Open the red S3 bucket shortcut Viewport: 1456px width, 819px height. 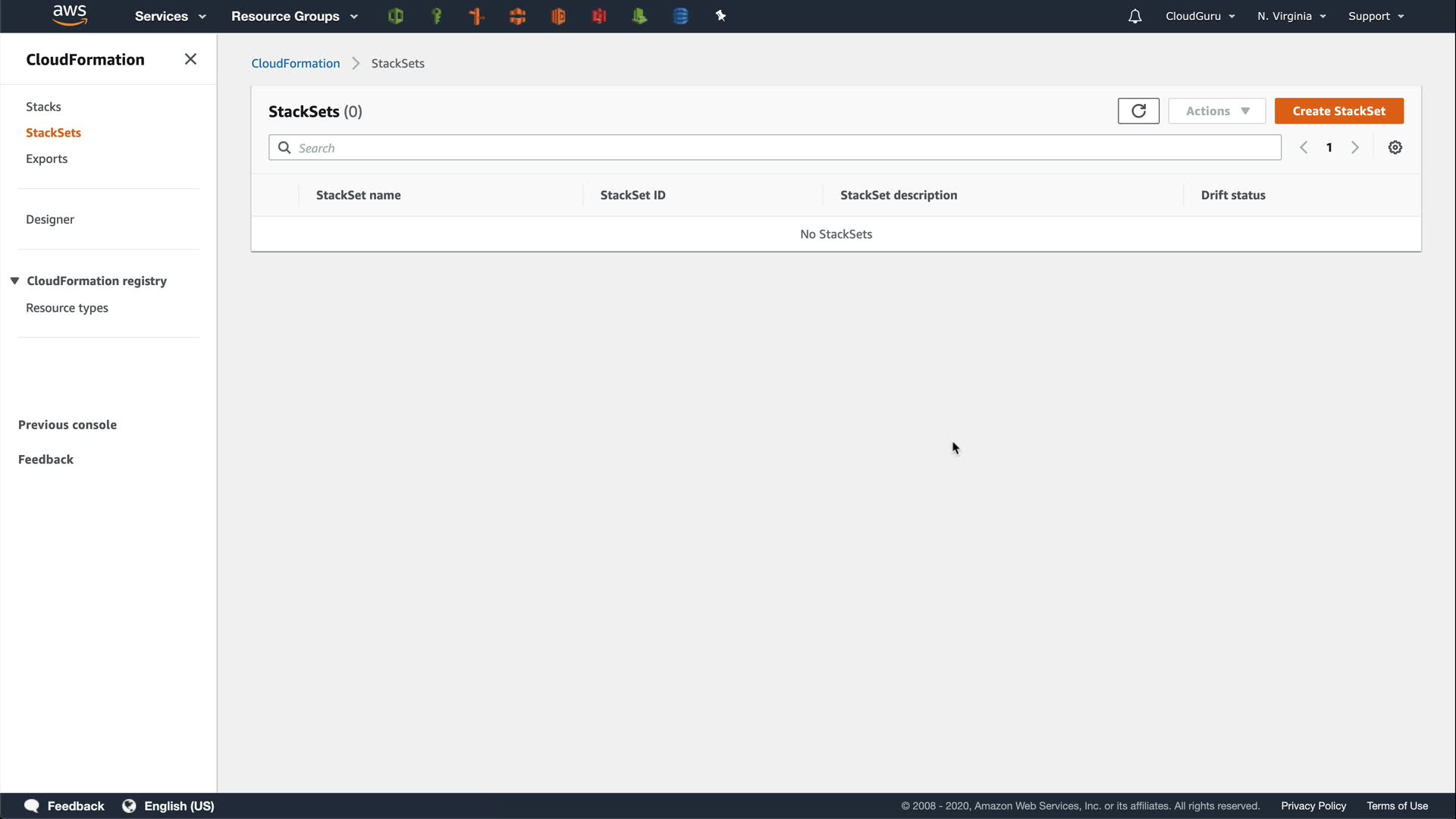[x=599, y=16]
